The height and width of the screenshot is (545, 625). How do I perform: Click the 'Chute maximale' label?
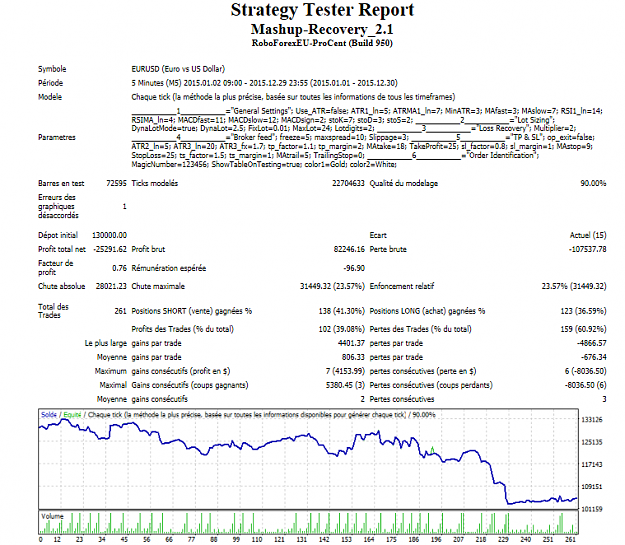(158, 286)
